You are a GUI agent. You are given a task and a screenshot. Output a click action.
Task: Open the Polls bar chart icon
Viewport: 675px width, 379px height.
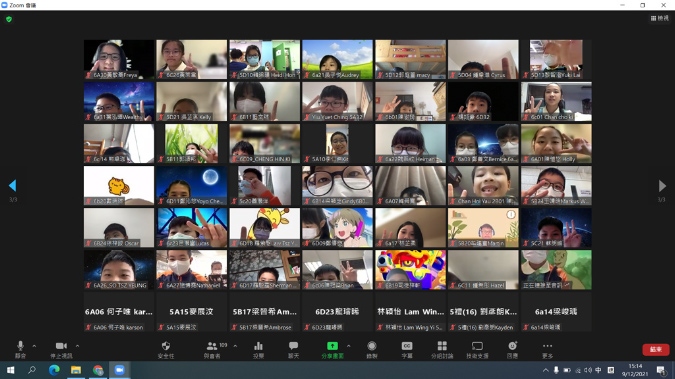point(258,346)
